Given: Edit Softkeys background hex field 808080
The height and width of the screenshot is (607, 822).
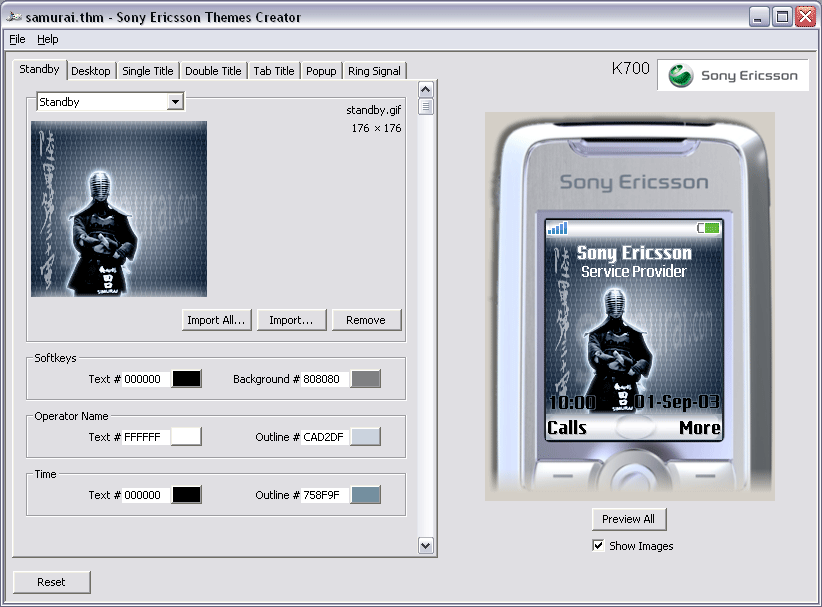Looking at the screenshot, I should click(325, 378).
